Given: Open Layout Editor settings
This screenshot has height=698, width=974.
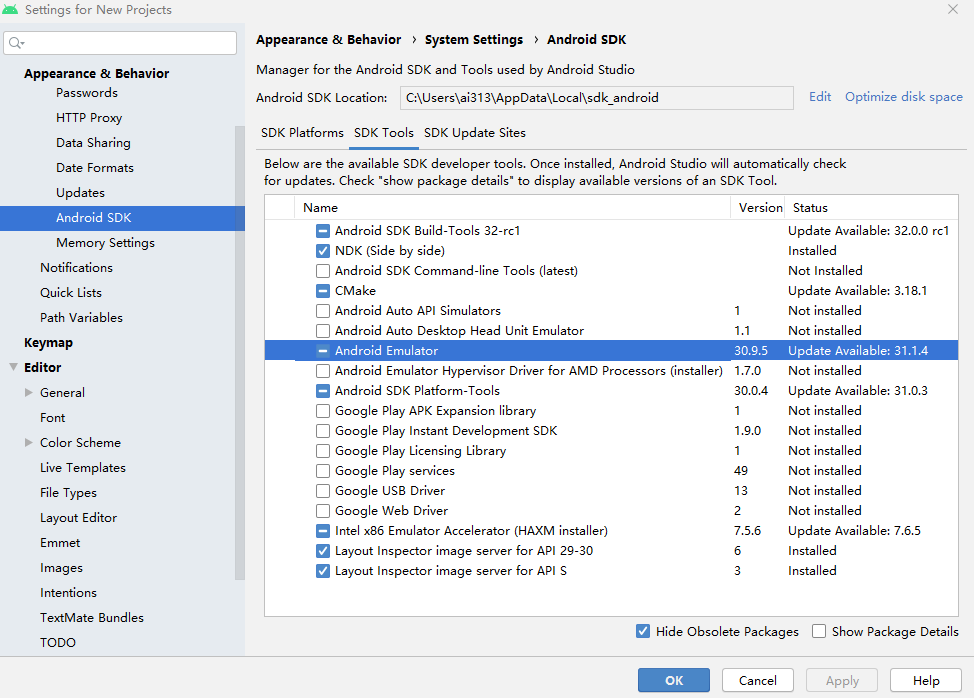Looking at the screenshot, I should (78, 517).
